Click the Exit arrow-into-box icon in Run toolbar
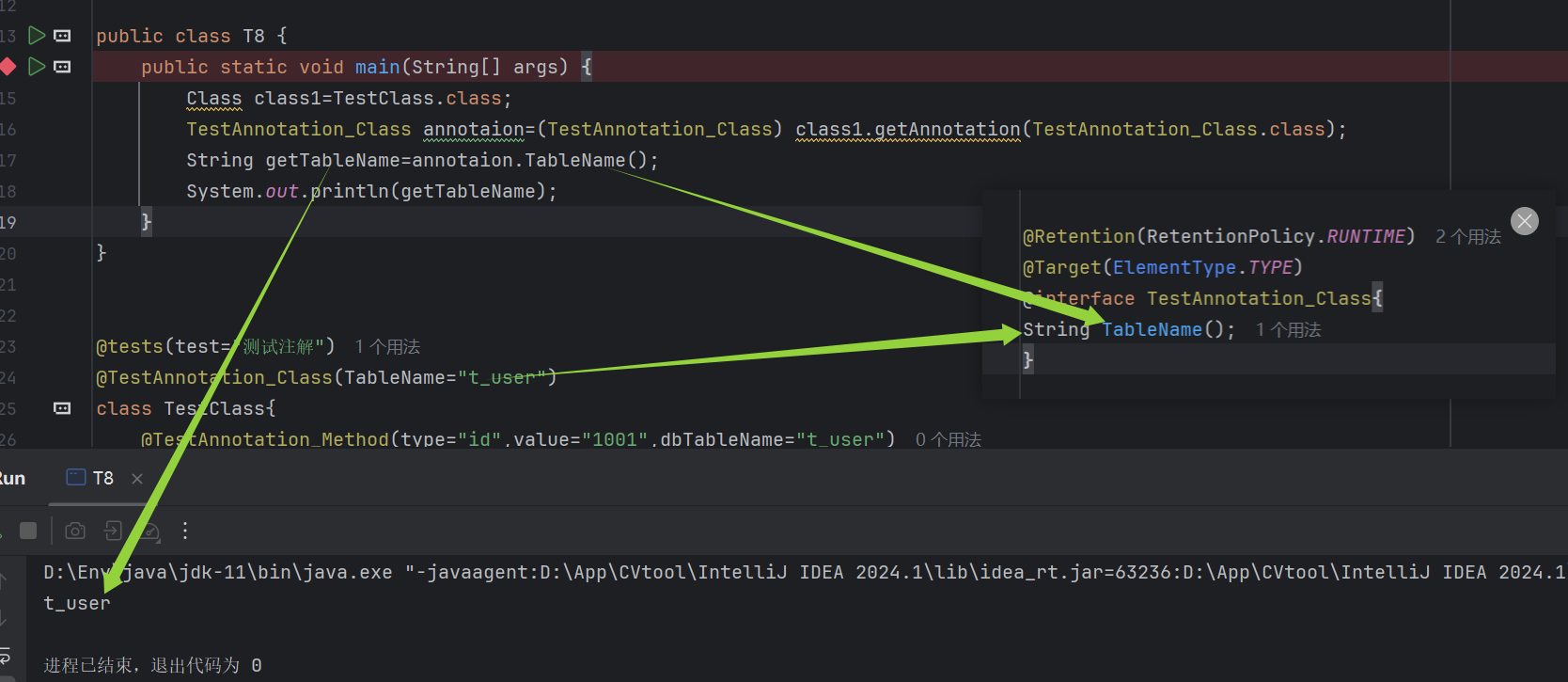Screen dimensions: 1568x682 coord(113,531)
